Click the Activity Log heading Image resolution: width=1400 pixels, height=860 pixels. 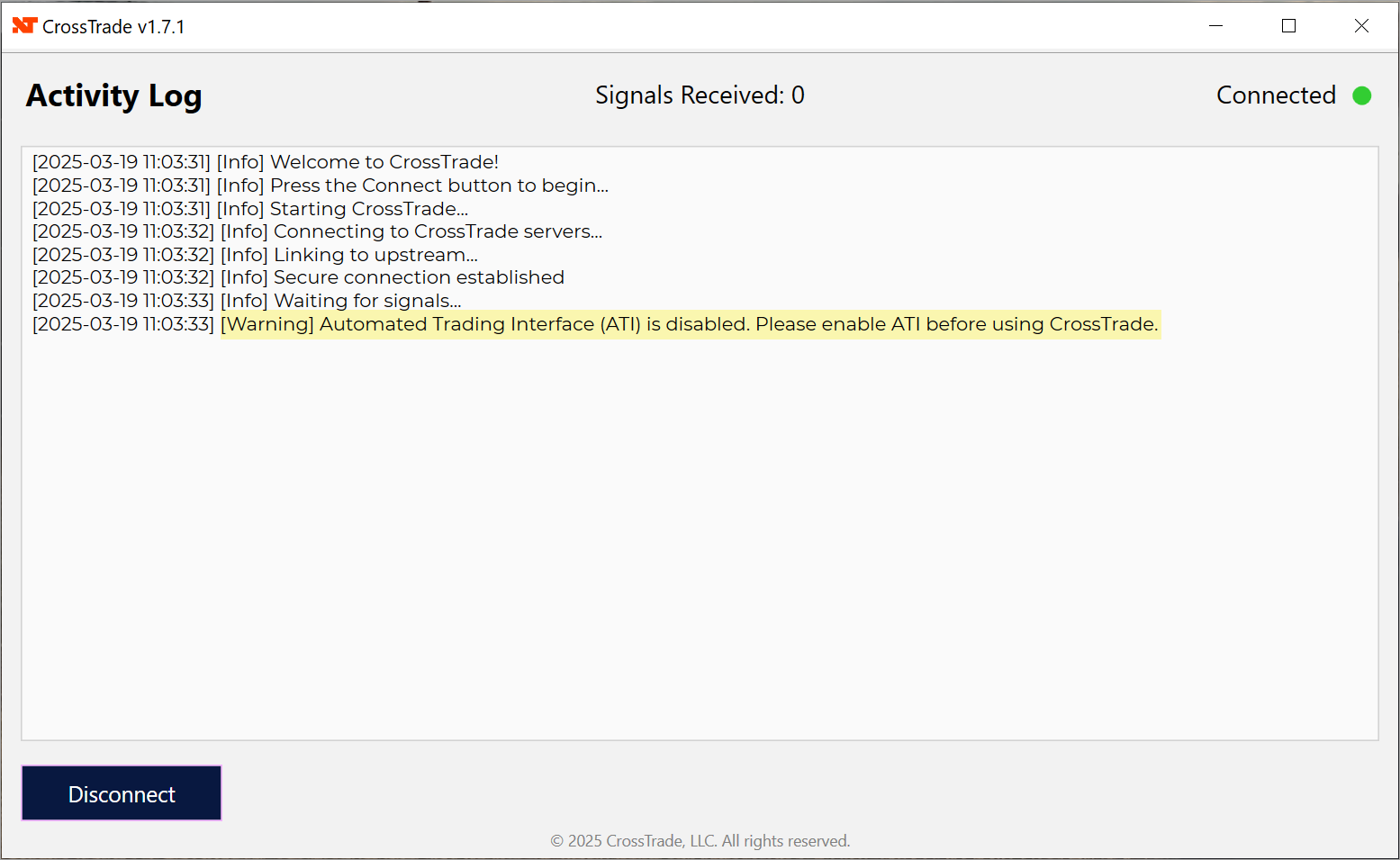click(114, 96)
